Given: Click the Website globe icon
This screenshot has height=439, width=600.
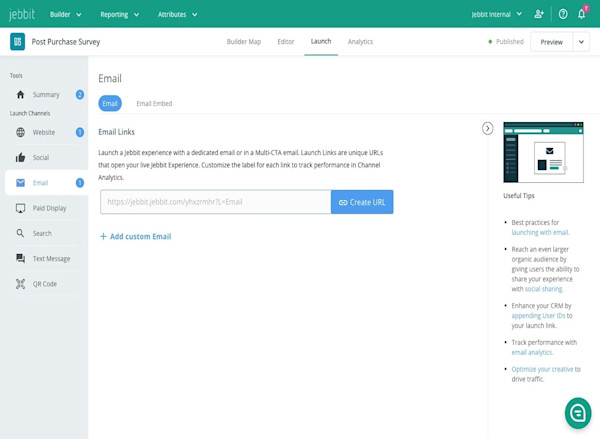Looking at the screenshot, I should tap(20, 132).
